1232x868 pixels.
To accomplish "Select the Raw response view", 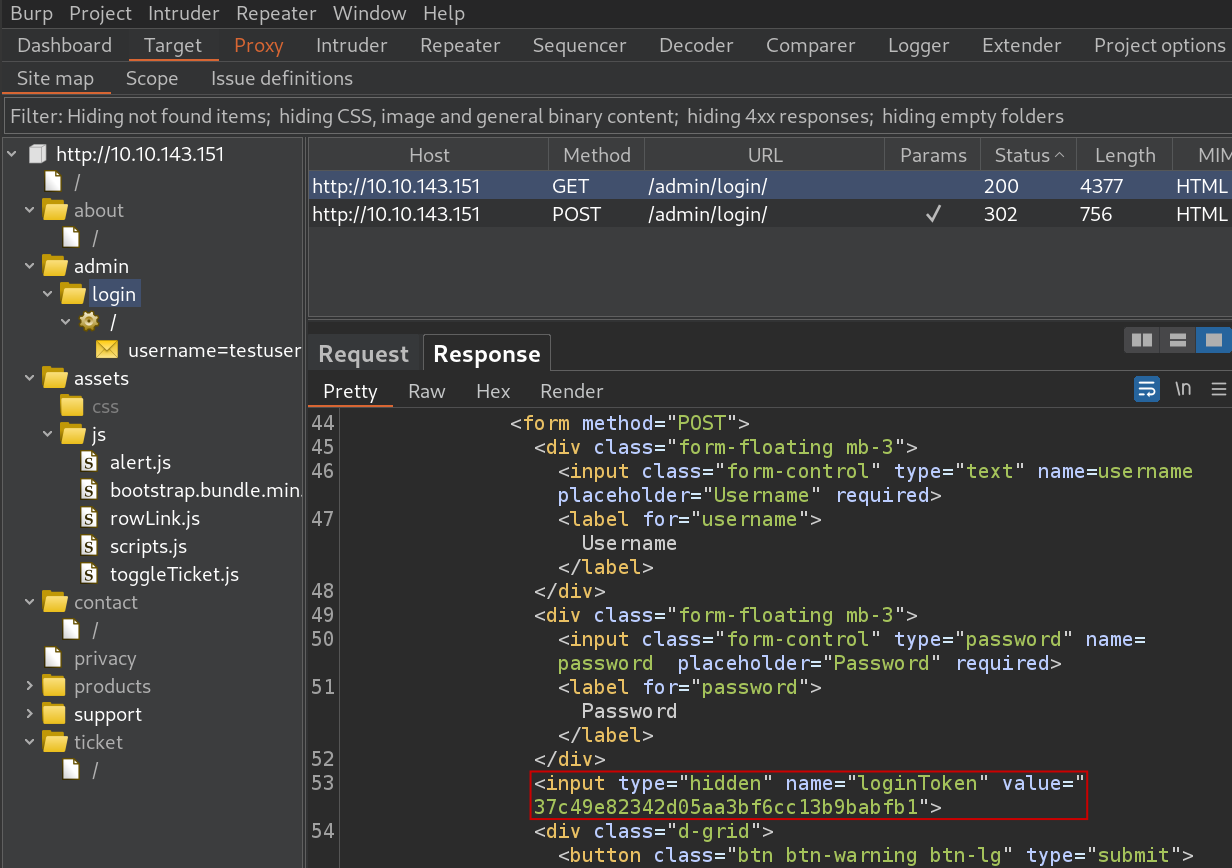I will [426, 391].
